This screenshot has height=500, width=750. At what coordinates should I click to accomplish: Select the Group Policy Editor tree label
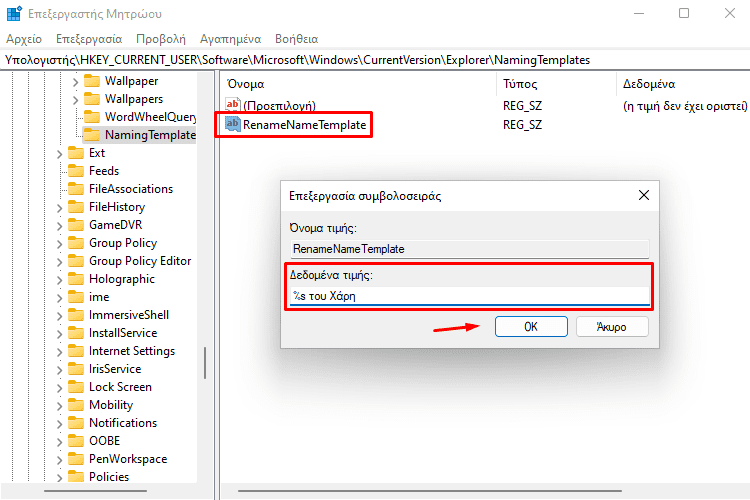(140, 261)
